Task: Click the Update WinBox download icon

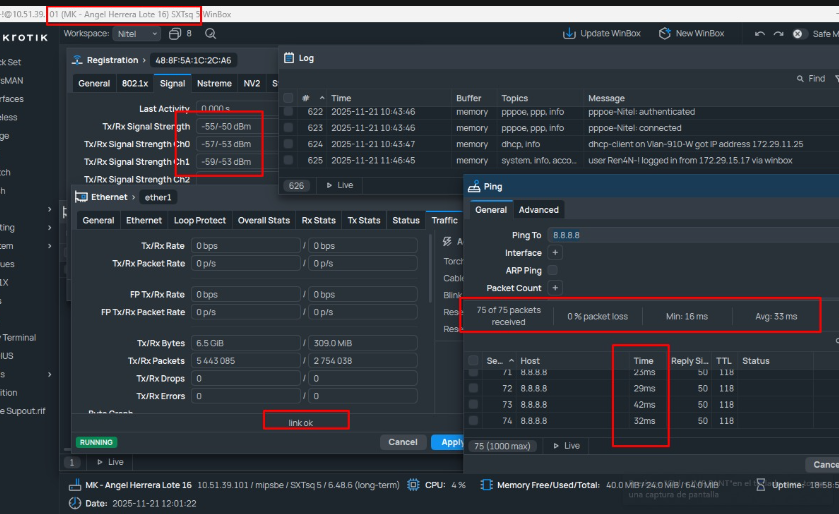Action: point(570,33)
